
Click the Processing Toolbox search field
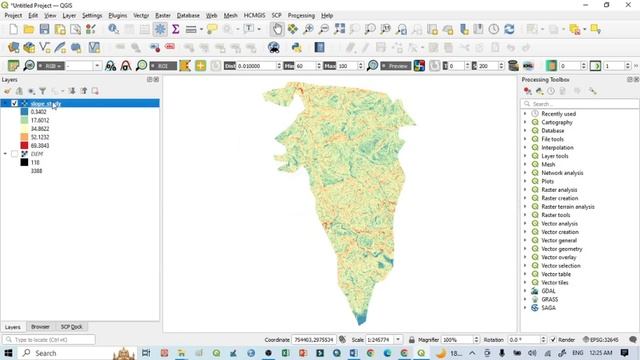coord(580,104)
